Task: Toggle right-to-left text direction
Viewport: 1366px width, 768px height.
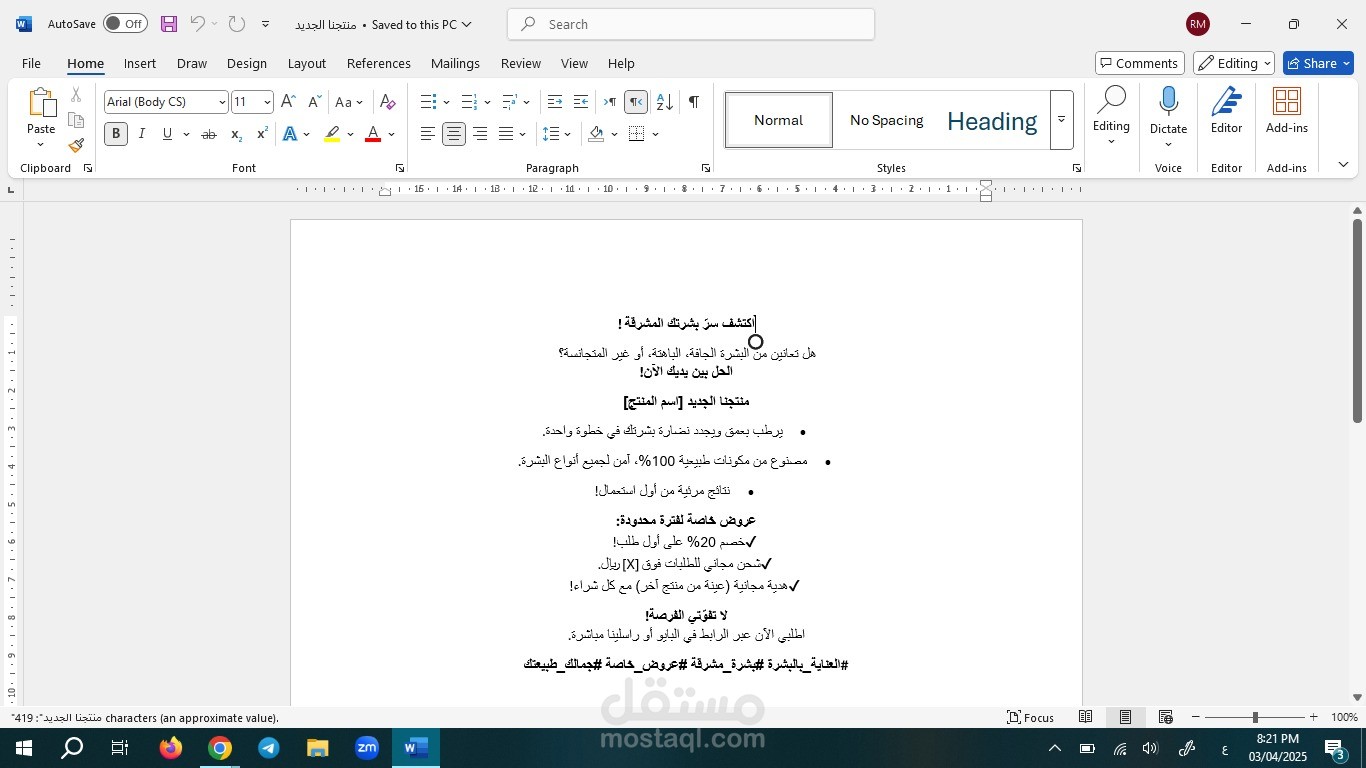Action: point(636,102)
